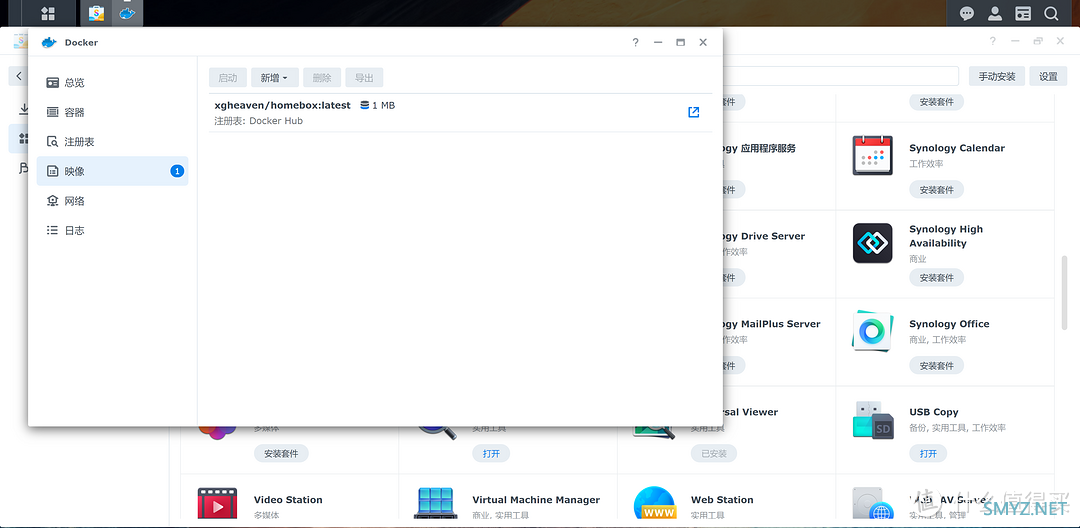Screen dimensions: 1080x528
Task: Click USB Copy package title
Action: click(x=933, y=412)
